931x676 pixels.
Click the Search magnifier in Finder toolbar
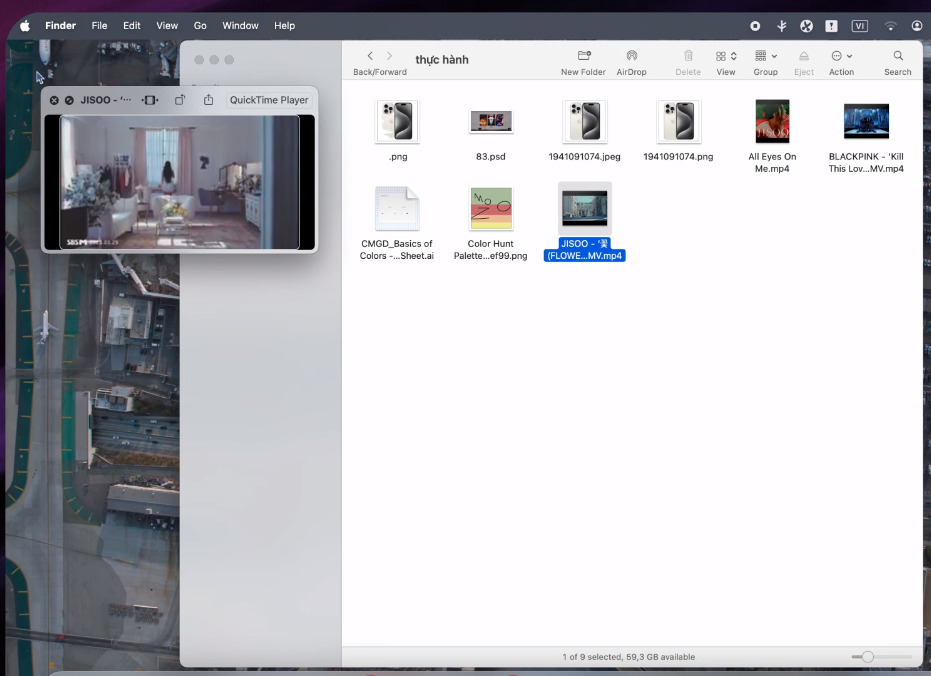click(898, 56)
